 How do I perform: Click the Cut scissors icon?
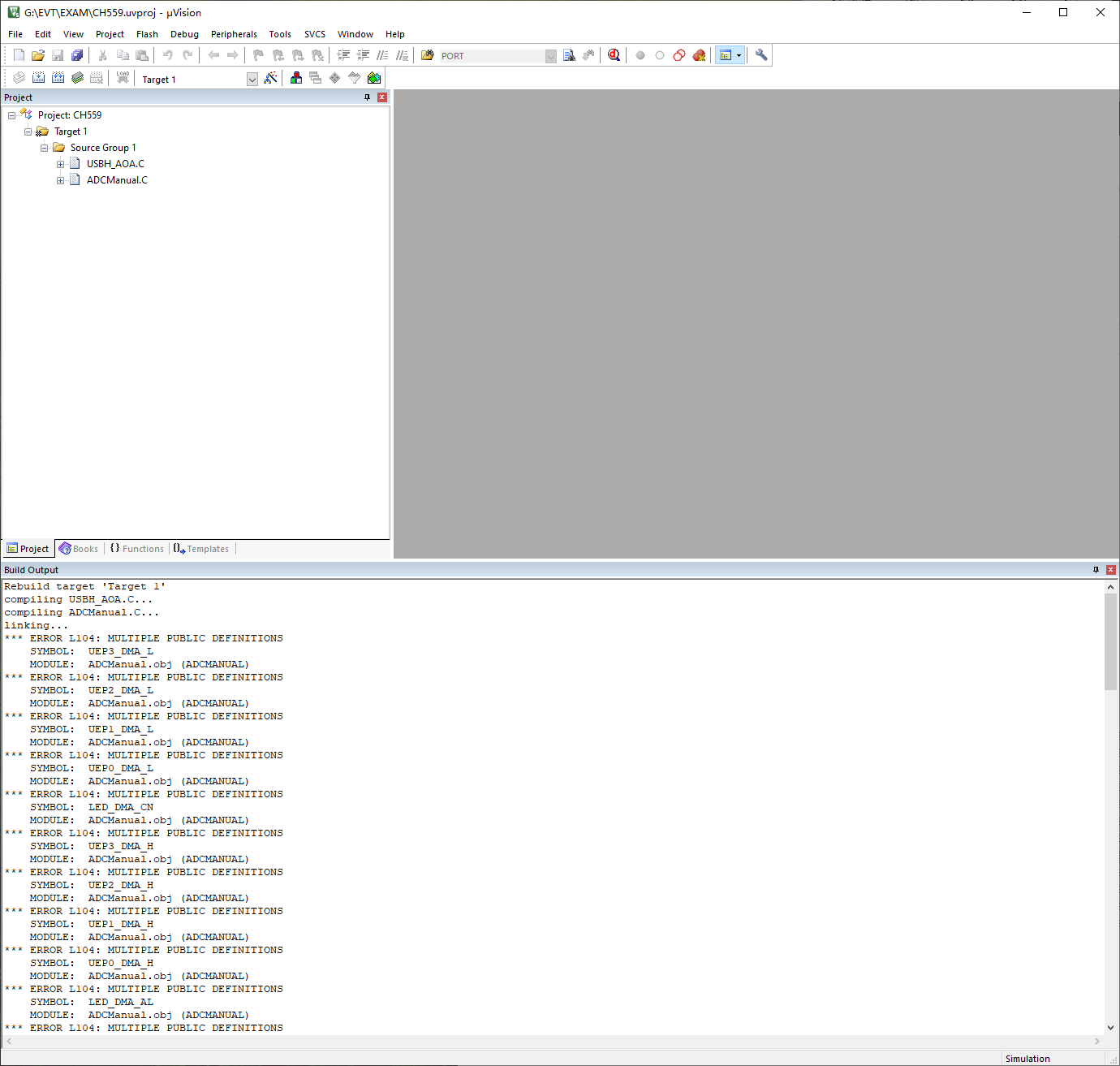coord(103,55)
